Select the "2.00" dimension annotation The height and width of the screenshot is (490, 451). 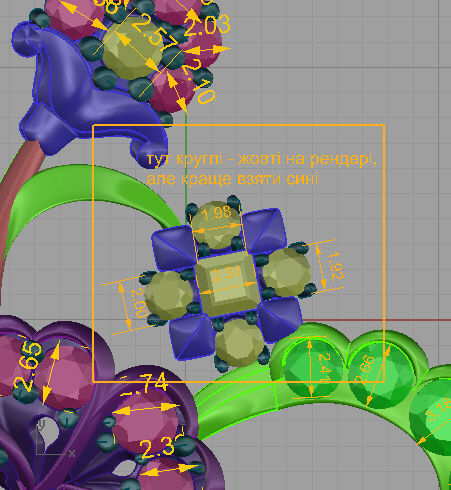[x=139, y=303]
